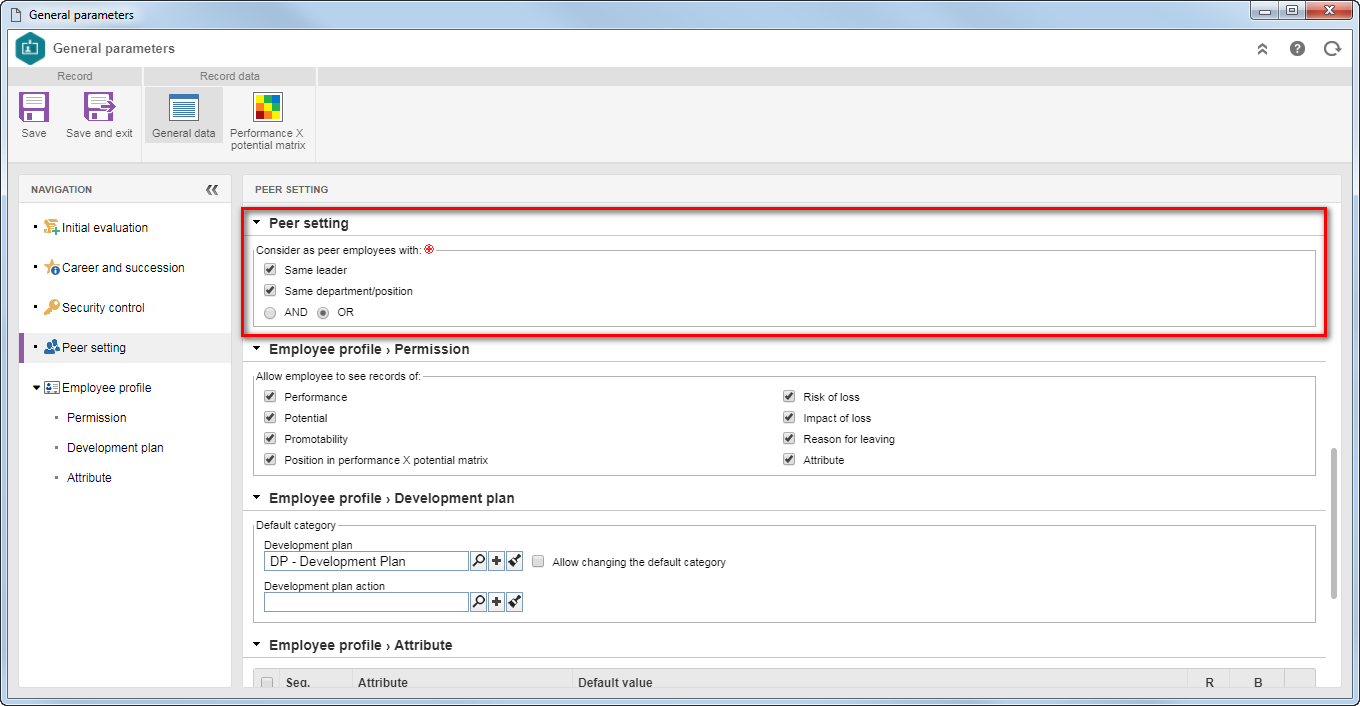Screen dimensions: 1360x706
Task: Uncheck the Performance checkbox
Action: 270,397
